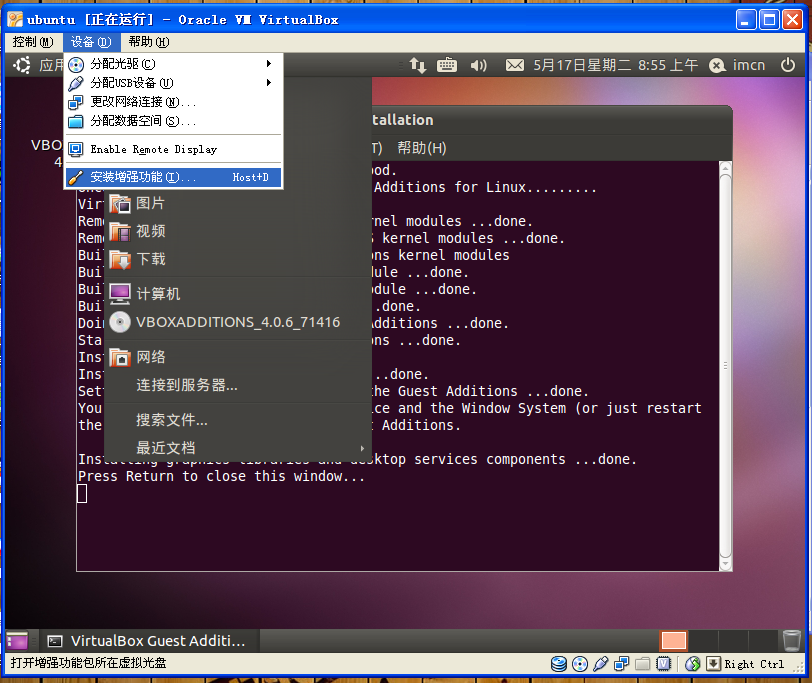Open 网络 in places menu
The width and height of the screenshot is (812, 683).
[x=237, y=357]
